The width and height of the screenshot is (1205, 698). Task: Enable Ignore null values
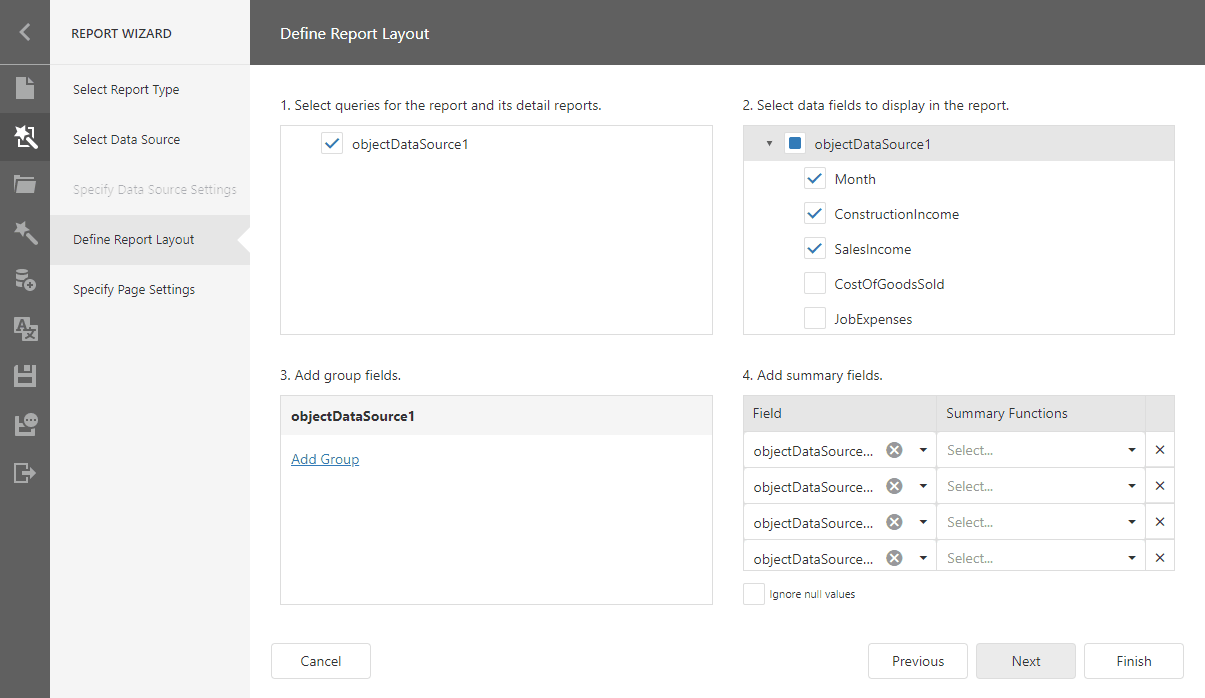pos(753,593)
